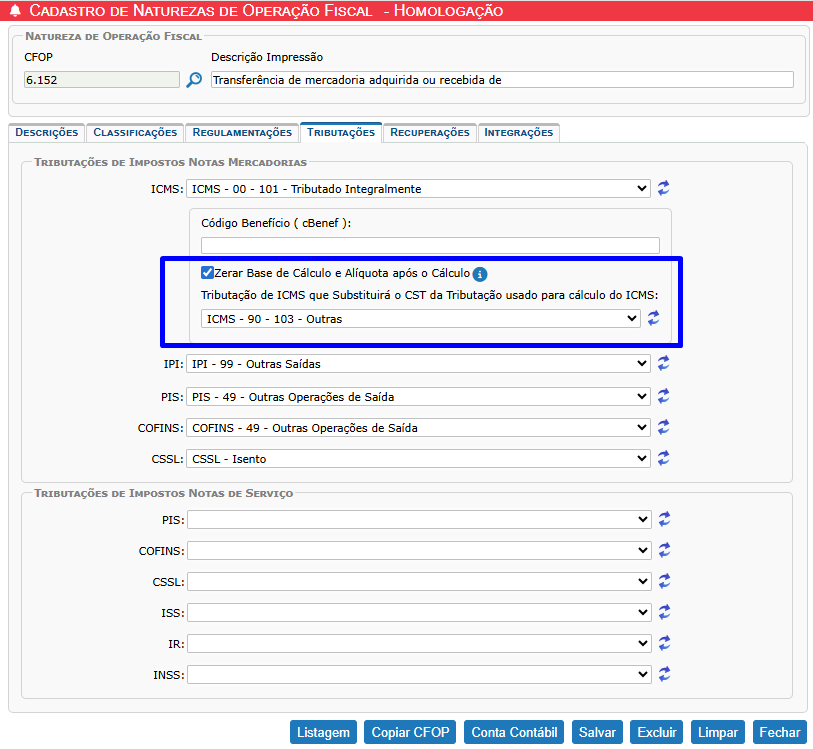813x749 pixels.
Task: Click info icon next to Zerar Base checkbox
Action: coord(480,274)
